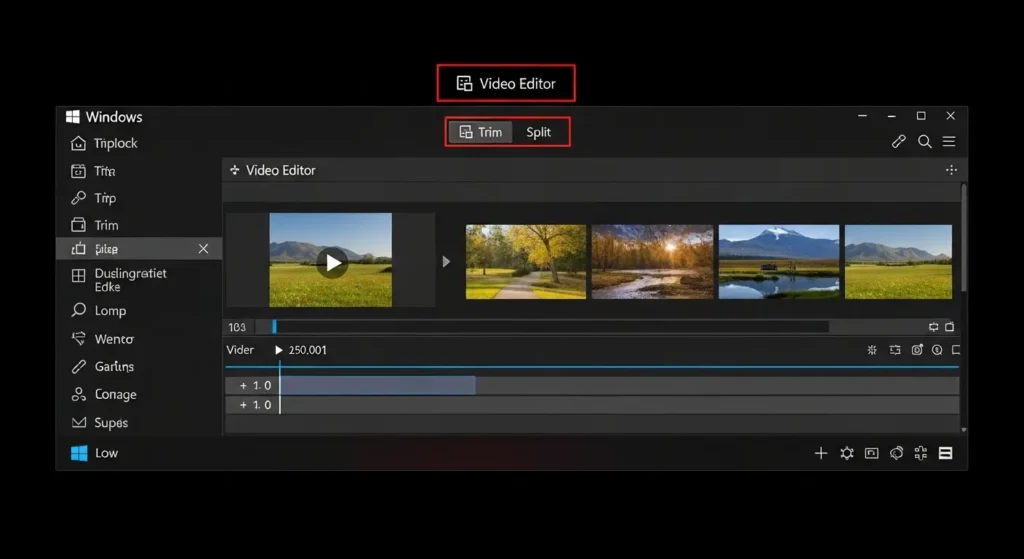Play the preview video with the round play button
This screenshot has width=1024, height=559.
point(332,263)
